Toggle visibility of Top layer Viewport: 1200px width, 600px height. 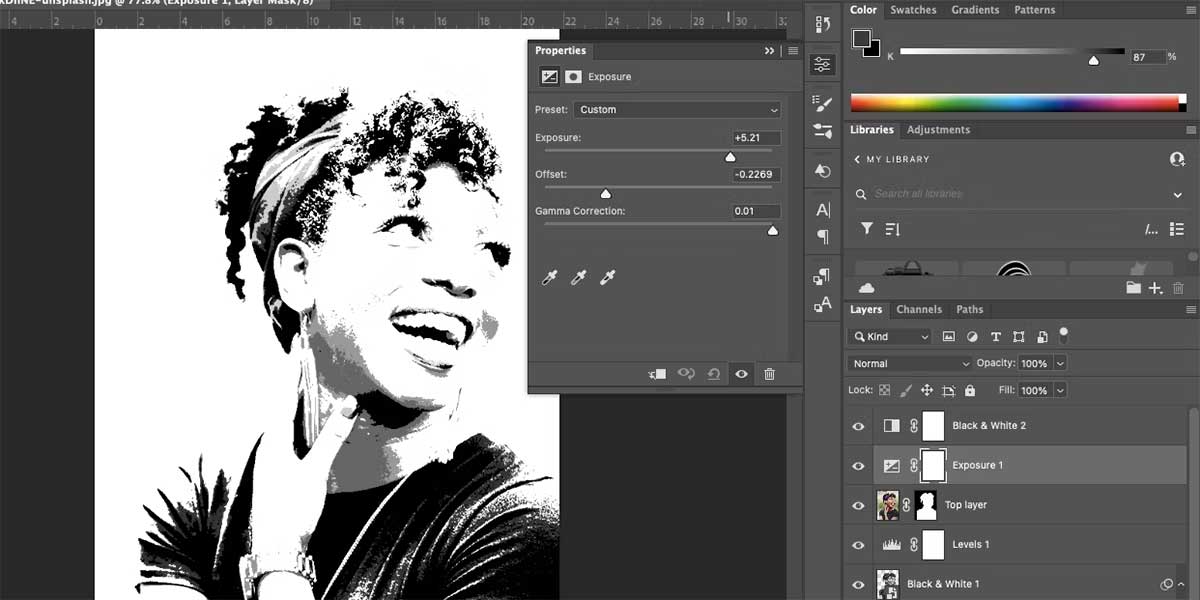coord(858,505)
